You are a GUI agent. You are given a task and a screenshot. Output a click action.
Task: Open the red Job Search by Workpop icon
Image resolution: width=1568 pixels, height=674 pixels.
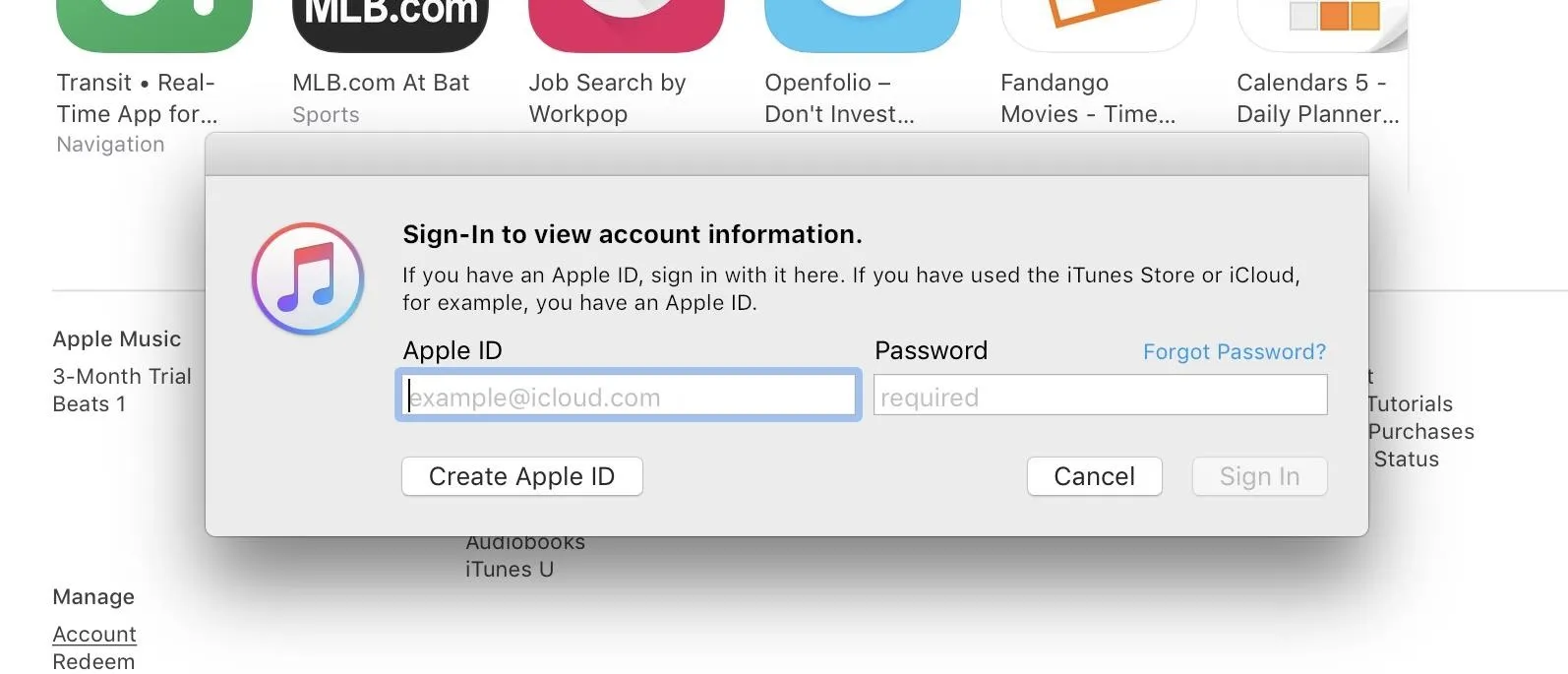627,24
